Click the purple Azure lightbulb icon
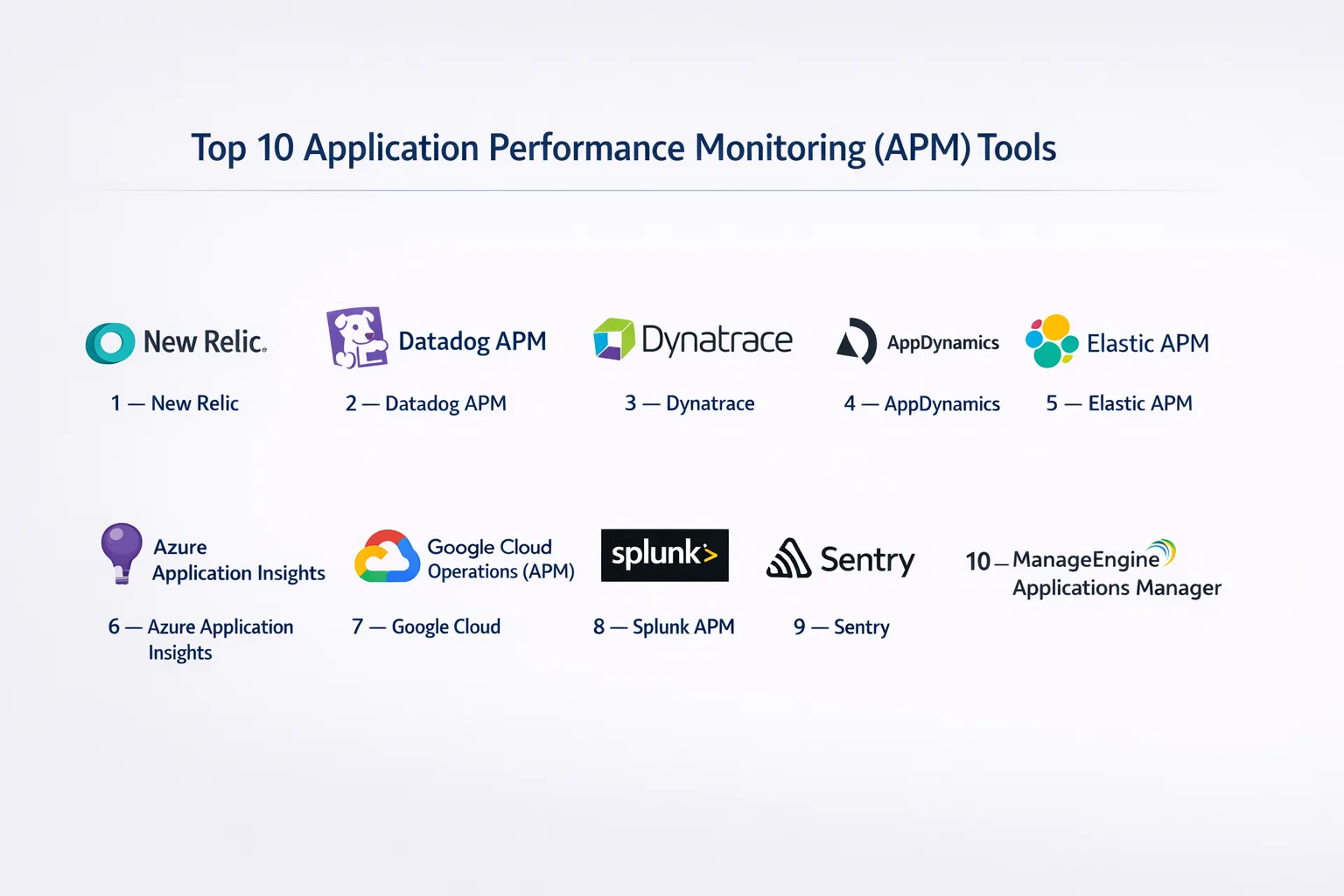Viewport: 1344px width, 896px height. pyautogui.click(x=122, y=553)
